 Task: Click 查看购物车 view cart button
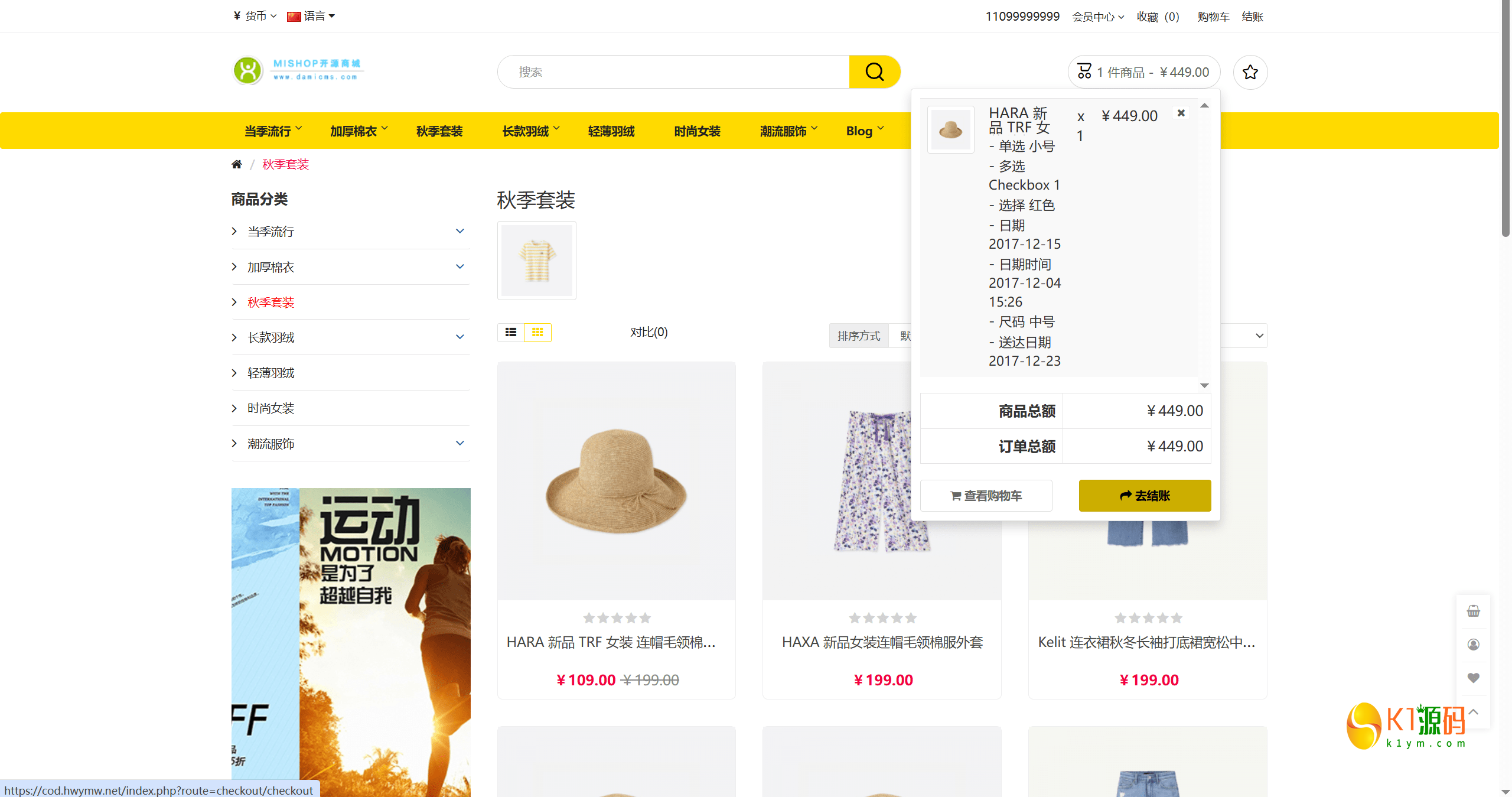pyautogui.click(x=986, y=496)
